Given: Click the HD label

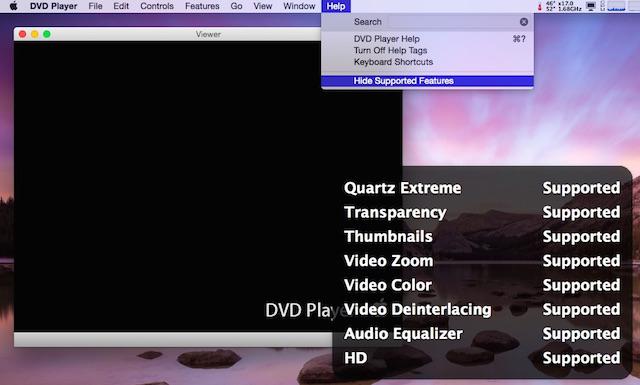Looking at the screenshot, I should (356, 358).
